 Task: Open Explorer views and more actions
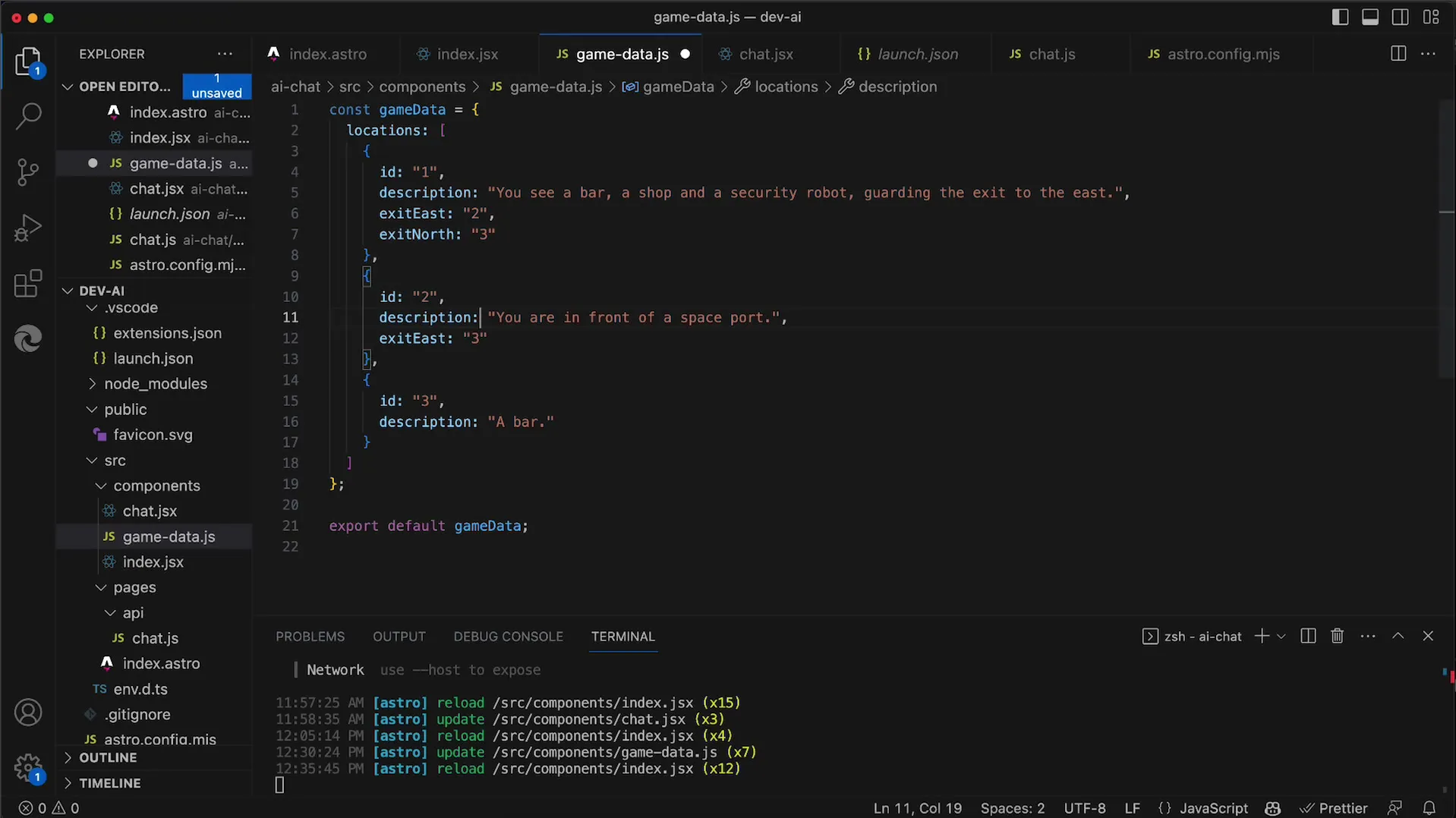(225, 54)
